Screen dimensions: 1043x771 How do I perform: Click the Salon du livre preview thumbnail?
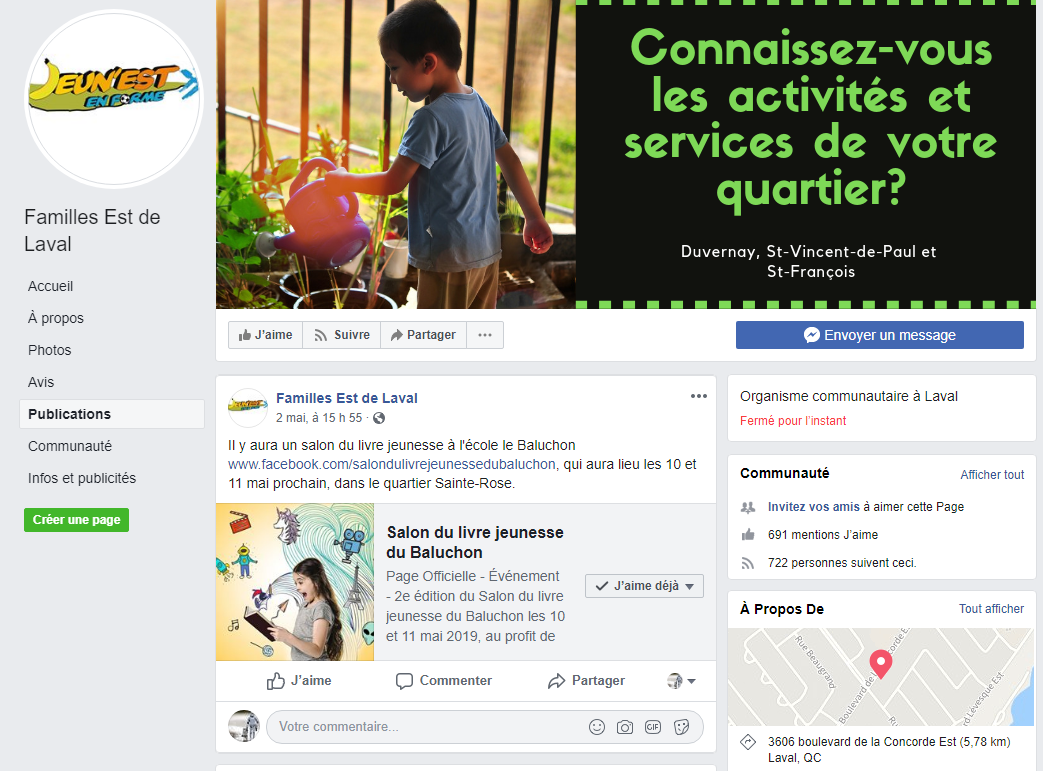(295, 582)
